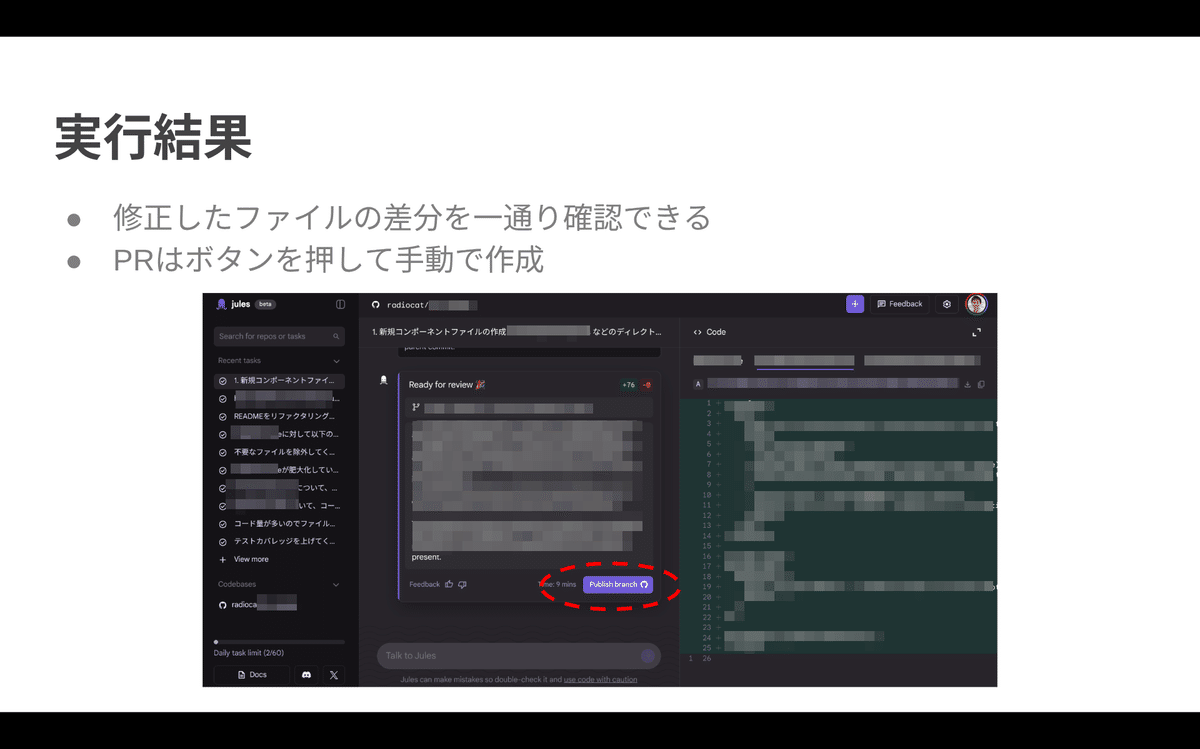Collapse the Codebases section chevron

pos(336,584)
